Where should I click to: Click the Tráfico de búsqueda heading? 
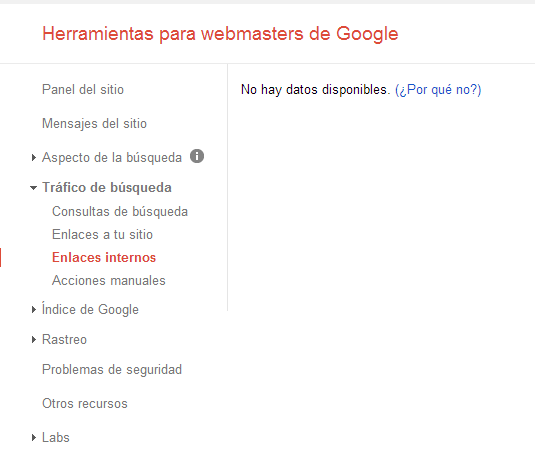coord(107,188)
